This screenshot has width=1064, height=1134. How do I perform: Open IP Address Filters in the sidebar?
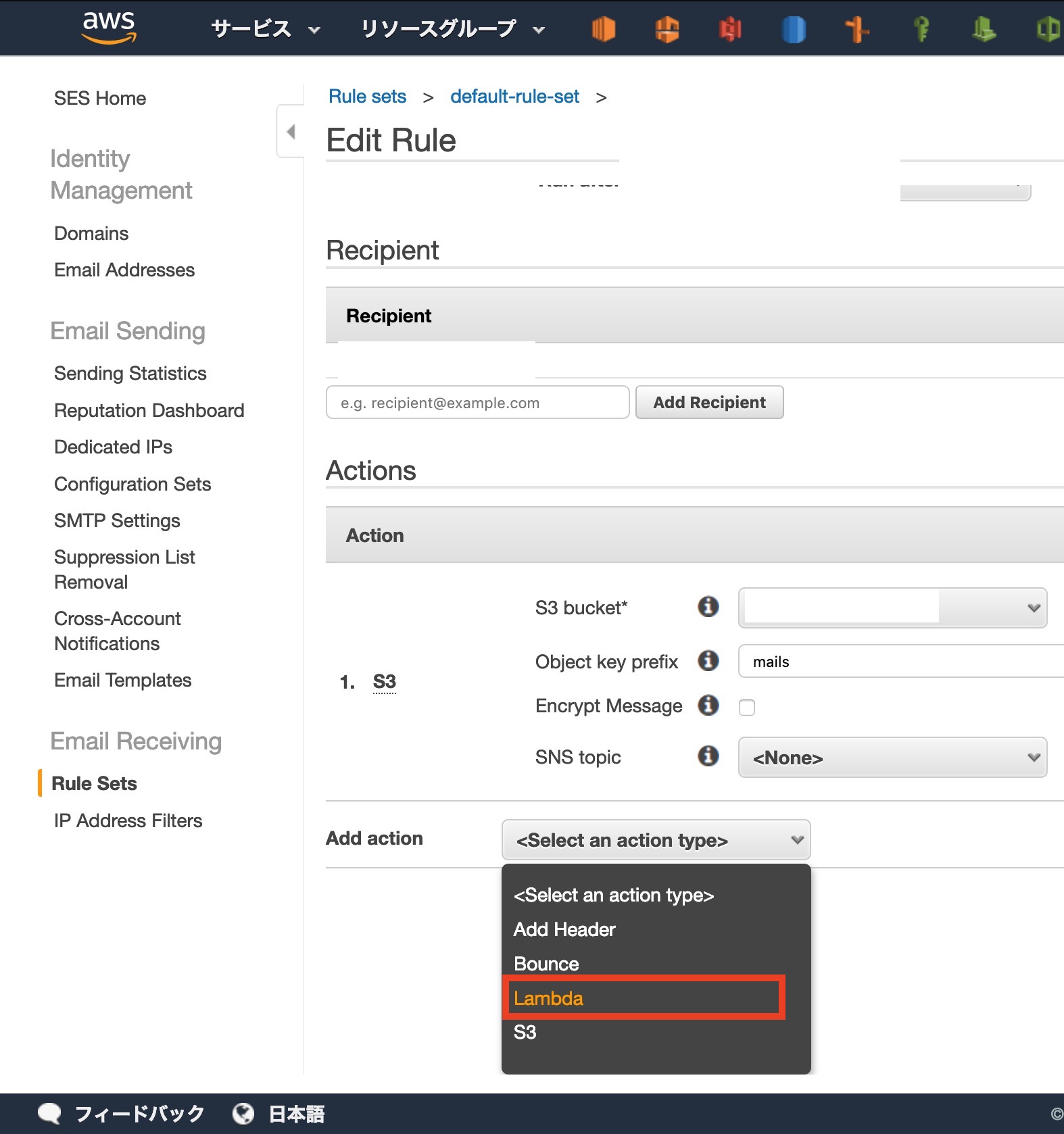click(x=128, y=820)
